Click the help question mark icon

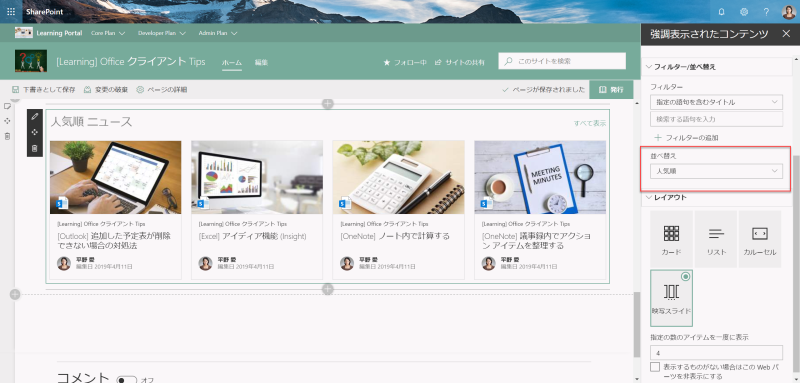766,12
